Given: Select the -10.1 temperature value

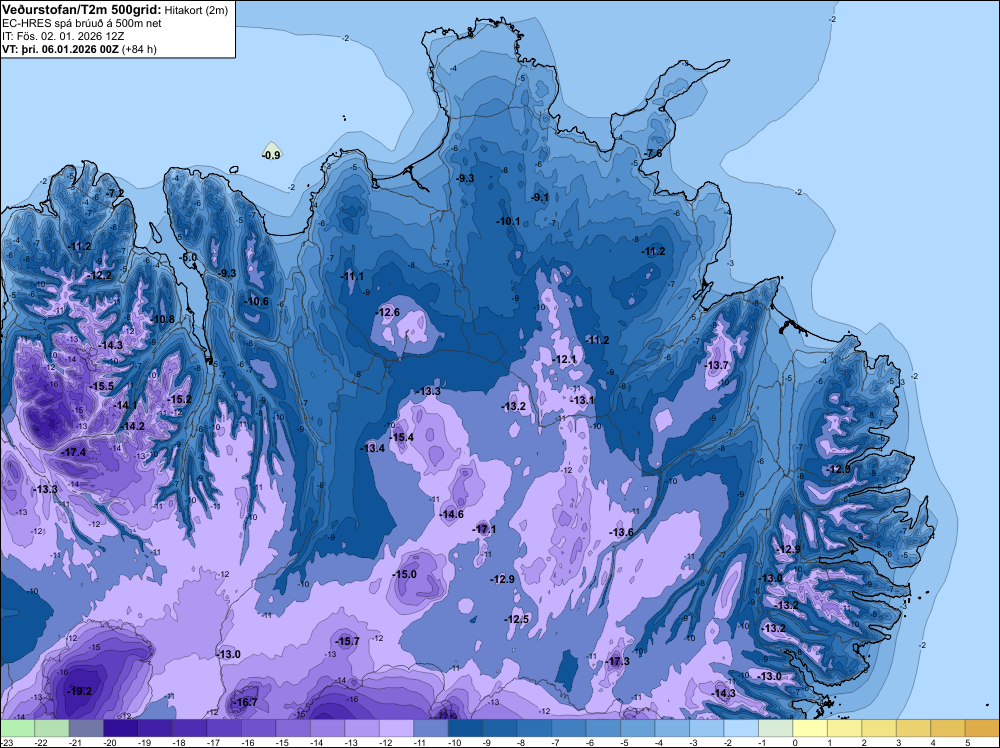Looking at the screenshot, I should (508, 221).
